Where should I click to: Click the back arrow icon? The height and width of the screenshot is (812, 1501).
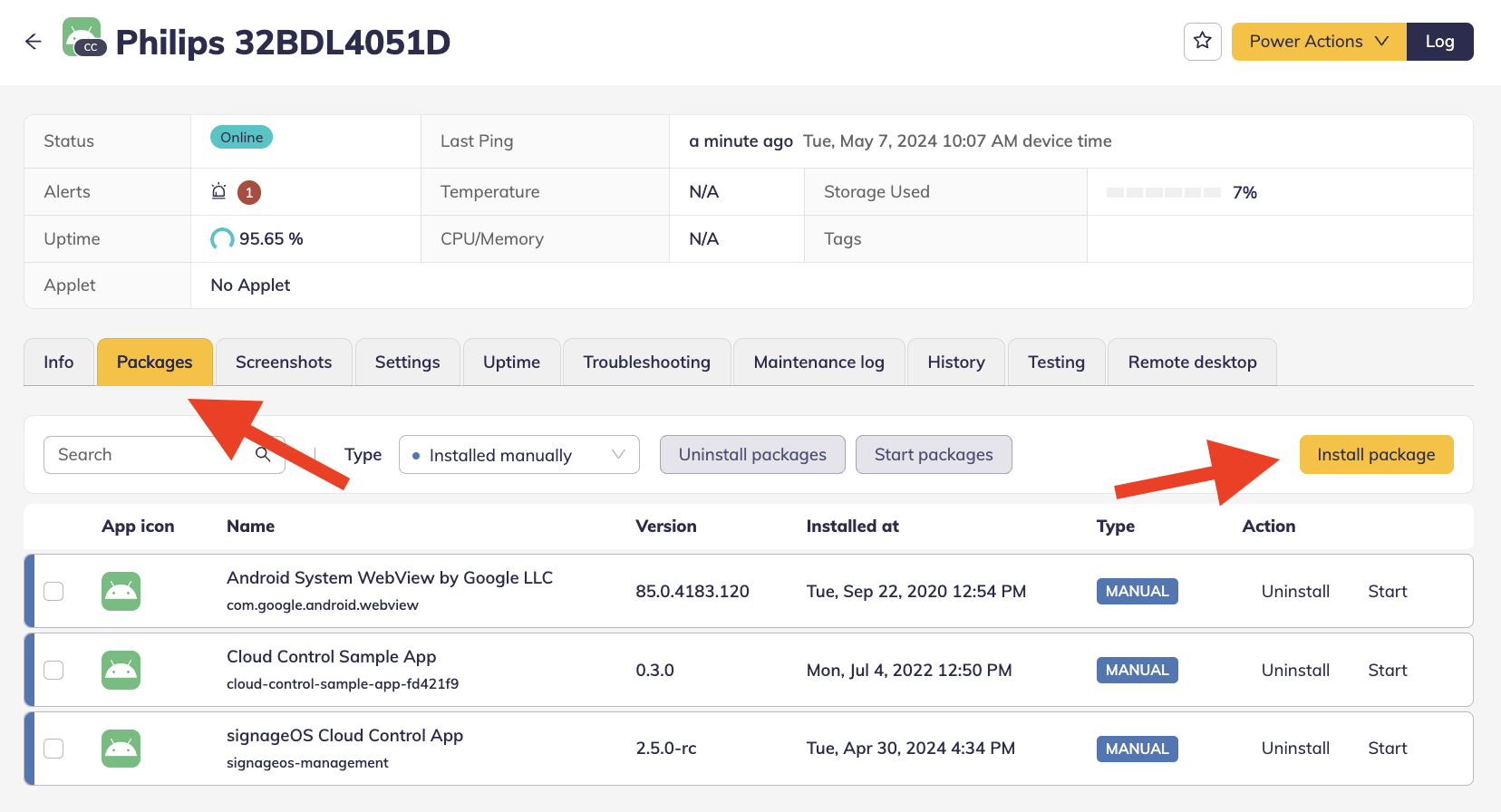tap(34, 42)
